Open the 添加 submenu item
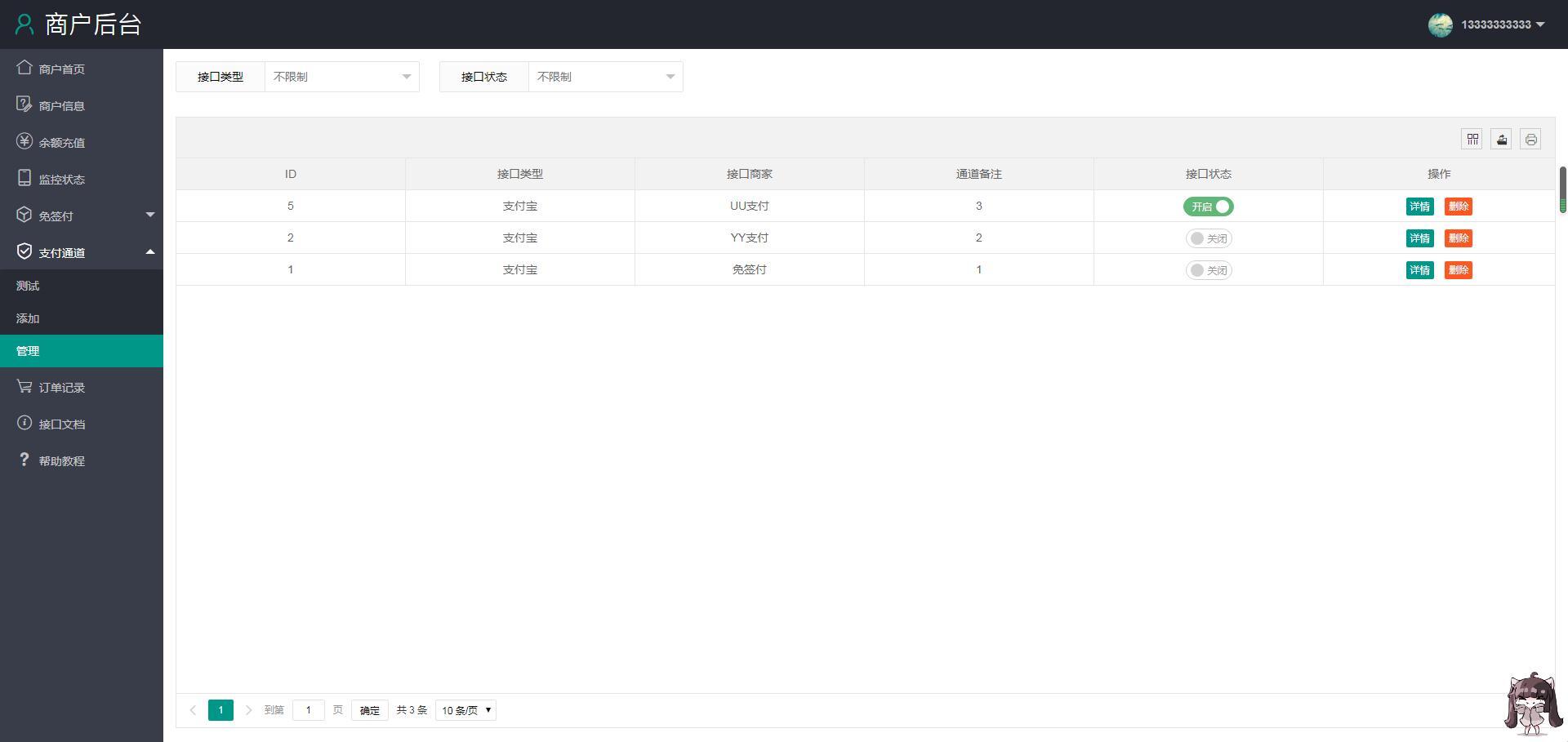1568x742 pixels. pos(28,318)
